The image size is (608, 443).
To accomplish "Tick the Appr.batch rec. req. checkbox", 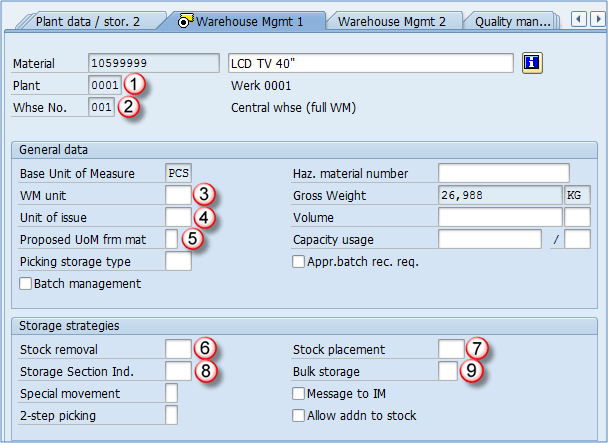I will [299, 262].
